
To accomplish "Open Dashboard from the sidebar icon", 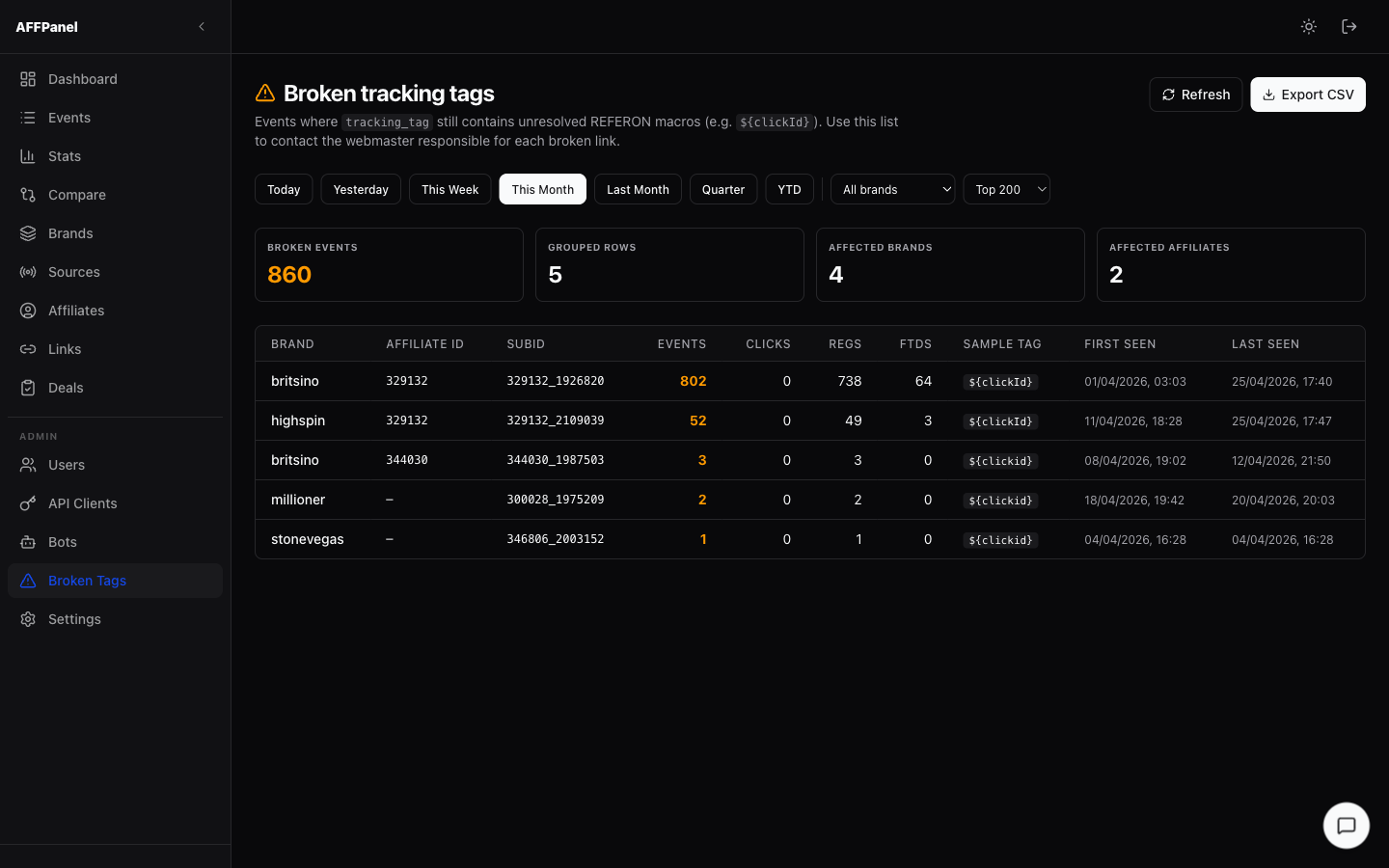I will click(x=28, y=79).
